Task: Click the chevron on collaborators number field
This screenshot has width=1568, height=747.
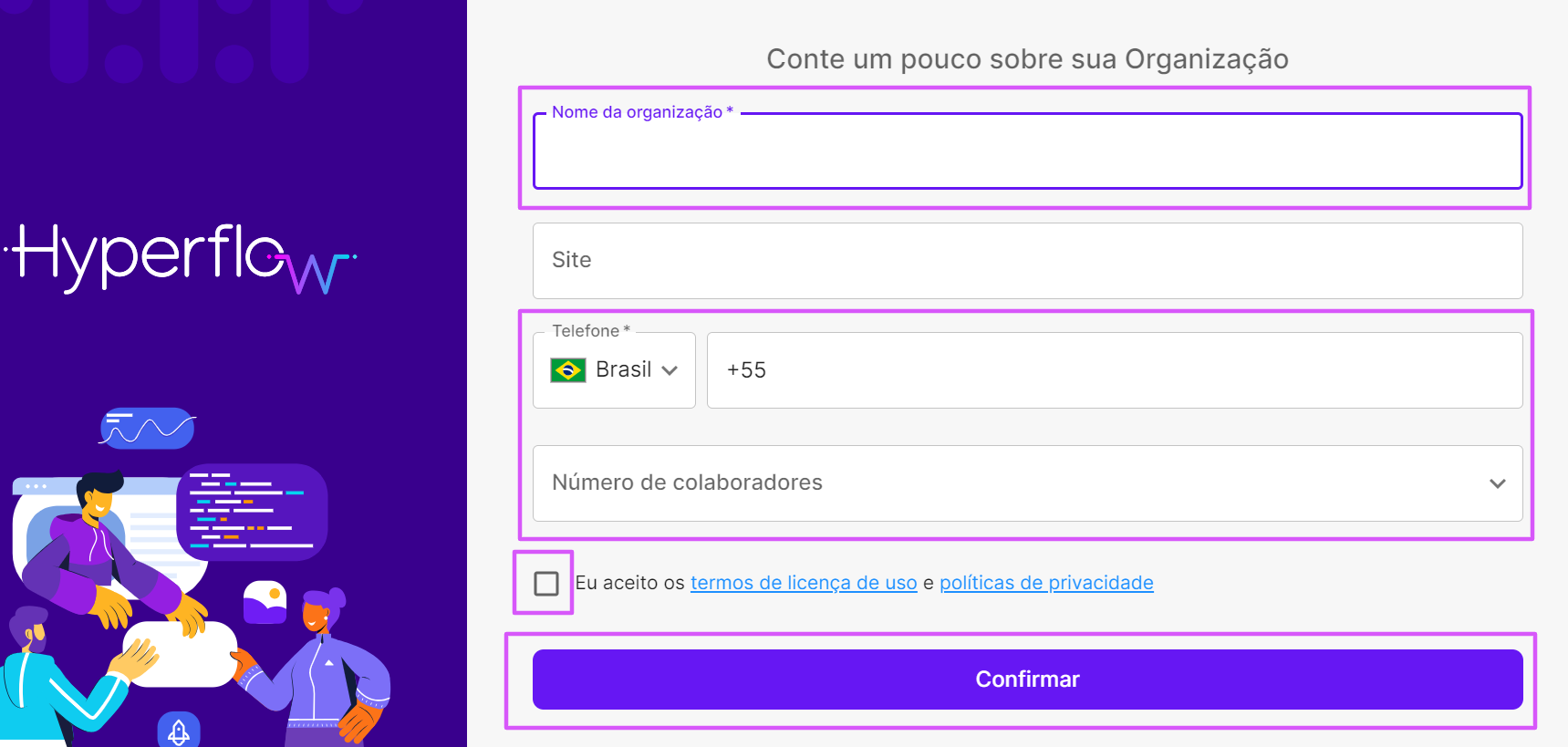Action: 1498,483
